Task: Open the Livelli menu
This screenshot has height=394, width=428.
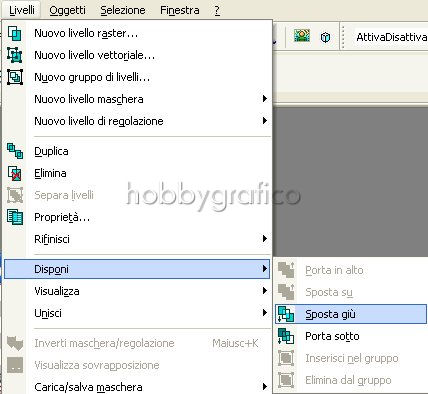Action: coord(22,10)
